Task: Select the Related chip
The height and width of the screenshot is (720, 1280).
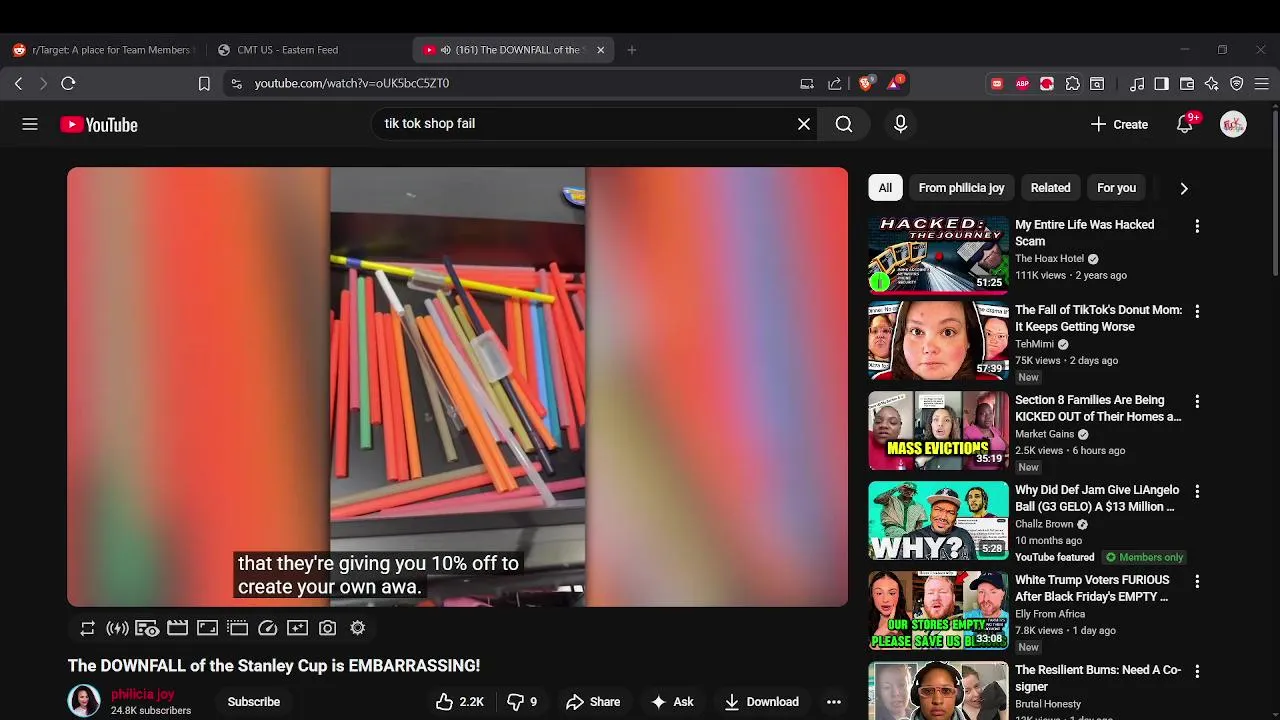Action: click(1050, 188)
